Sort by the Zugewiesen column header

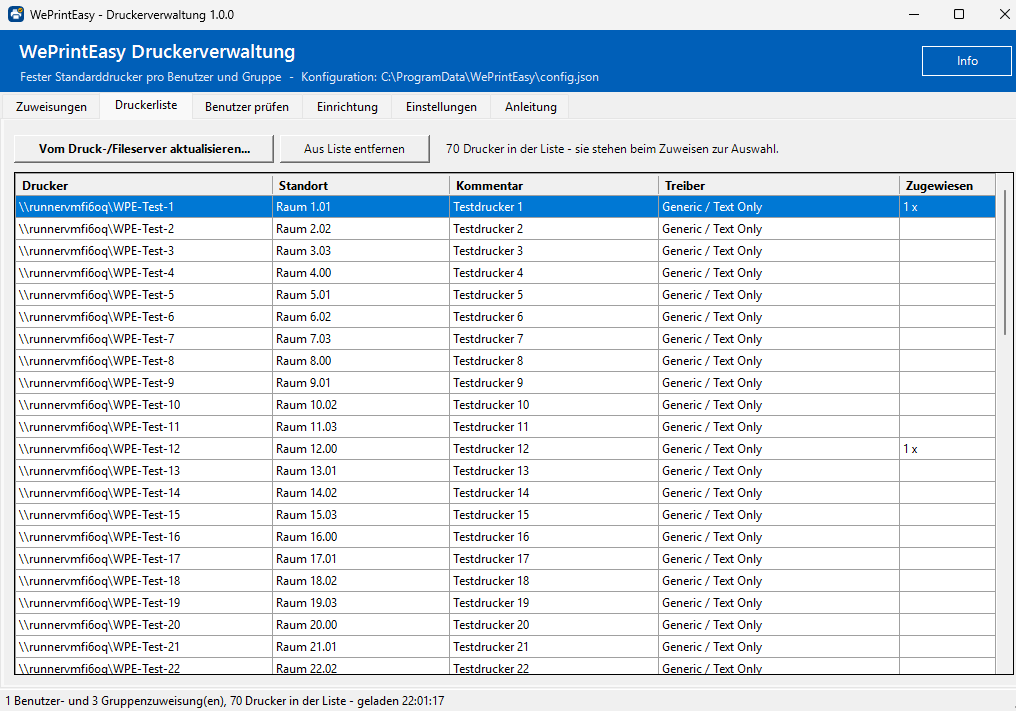(947, 185)
